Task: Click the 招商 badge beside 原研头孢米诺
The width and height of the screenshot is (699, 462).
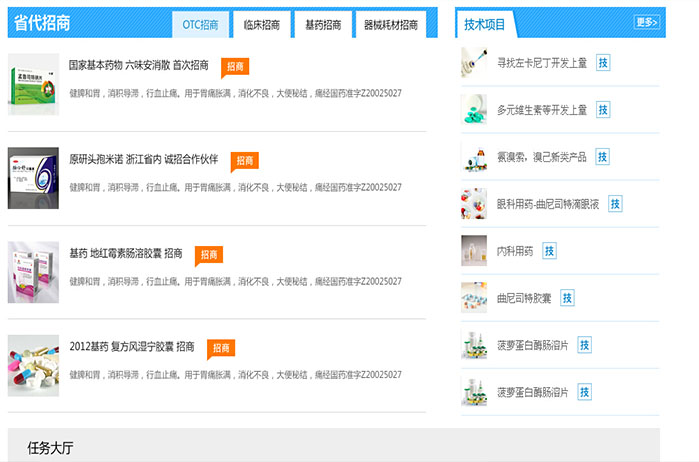Action: [245, 160]
